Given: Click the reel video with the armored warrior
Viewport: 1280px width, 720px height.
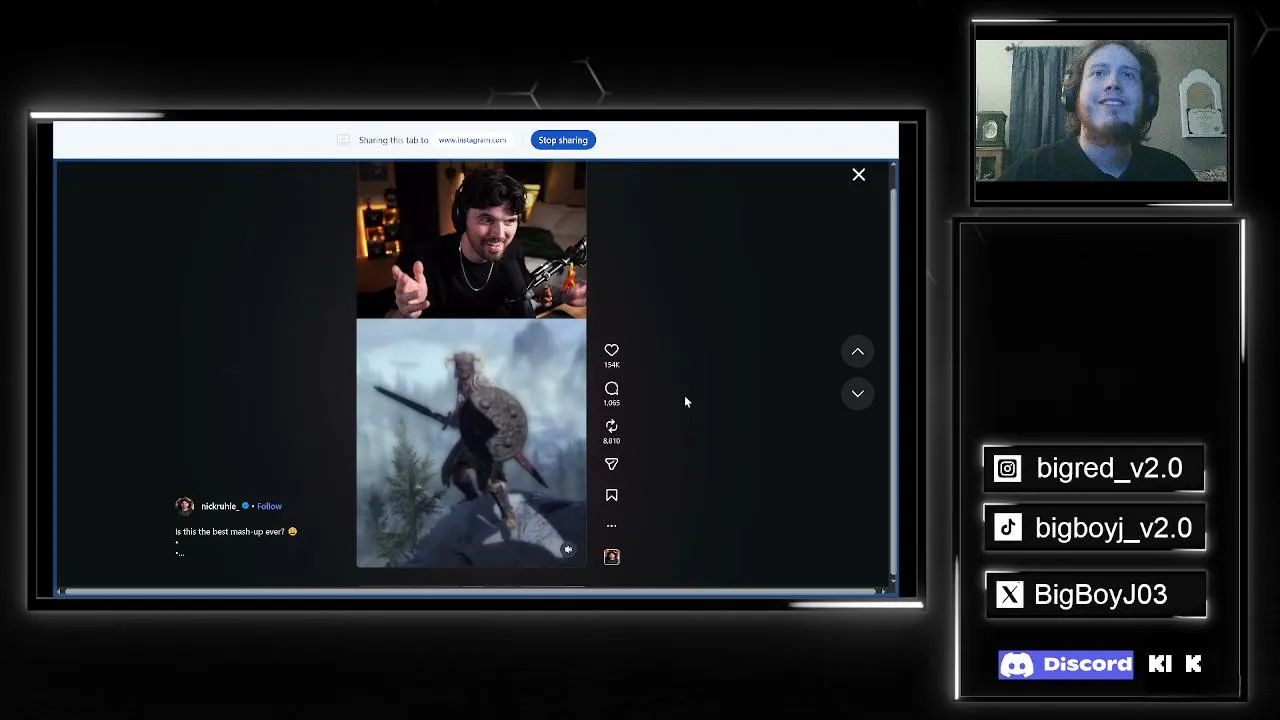Looking at the screenshot, I should point(471,443).
